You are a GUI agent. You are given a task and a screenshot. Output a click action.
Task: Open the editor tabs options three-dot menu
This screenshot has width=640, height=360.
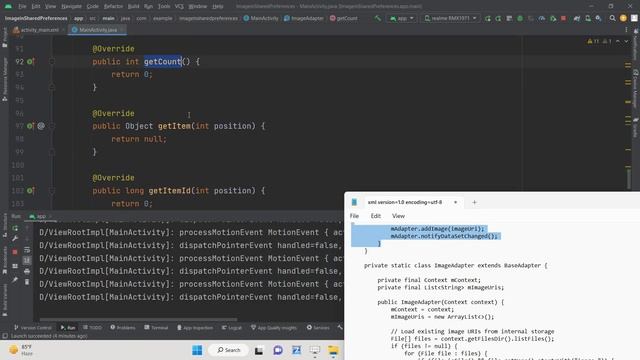626,30
